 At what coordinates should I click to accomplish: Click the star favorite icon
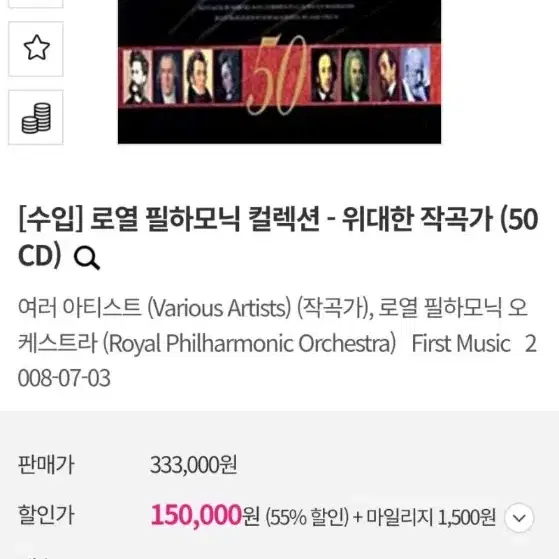click(36, 48)
